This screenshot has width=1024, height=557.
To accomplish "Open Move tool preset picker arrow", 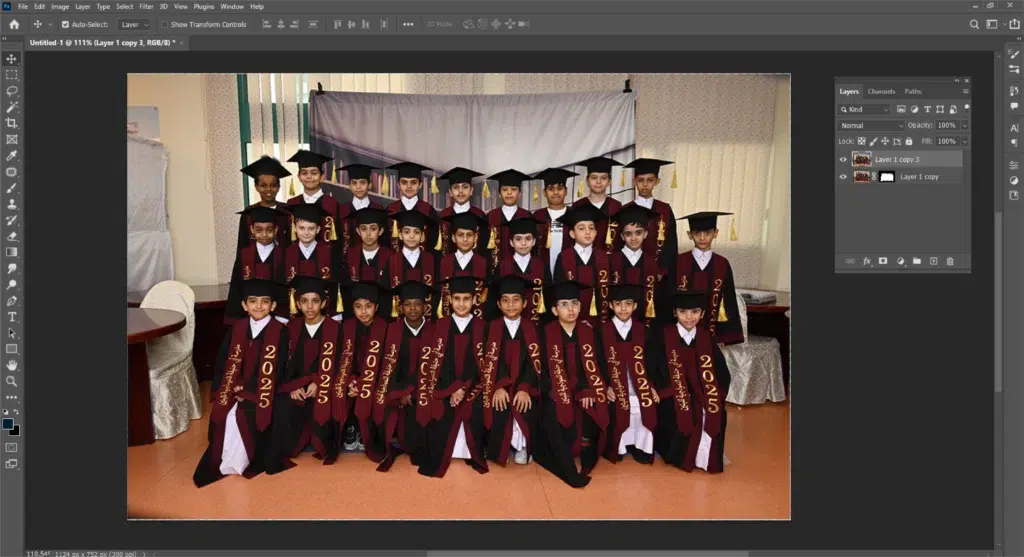I will pyautogui.click(x=50, y=25).
